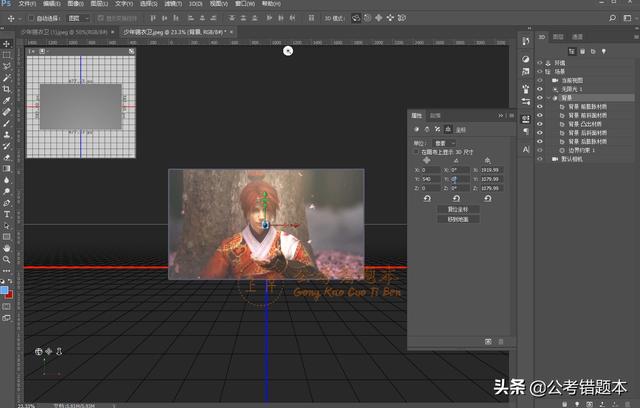Hide the 背景 mesh eye icon

click(540, 98)
